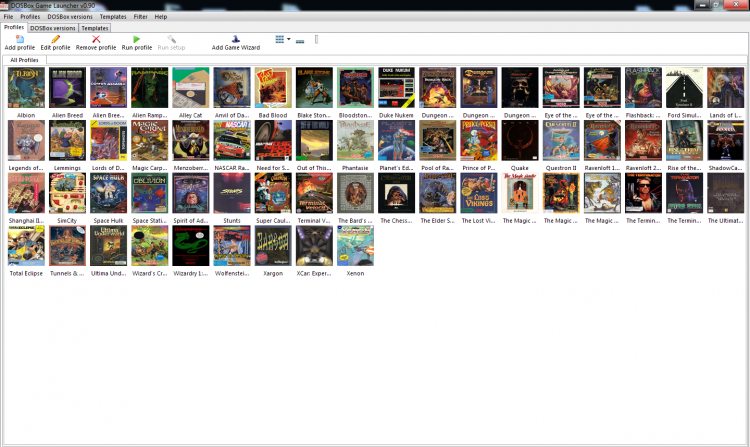Select The Bard's Tale cover
750x447 pixels.
tap(355, 193)
